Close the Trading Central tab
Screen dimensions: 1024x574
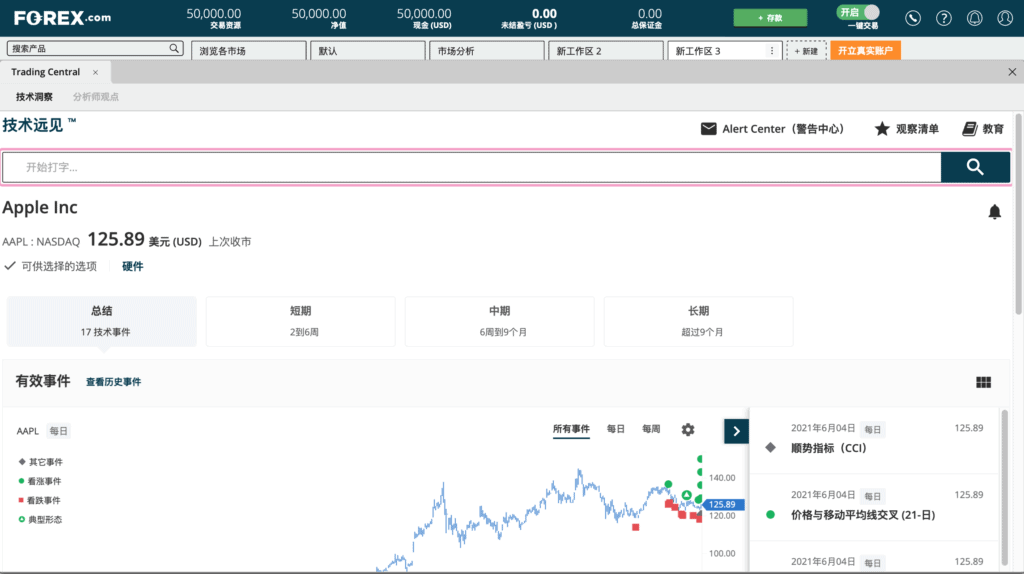tap(95, 72)
